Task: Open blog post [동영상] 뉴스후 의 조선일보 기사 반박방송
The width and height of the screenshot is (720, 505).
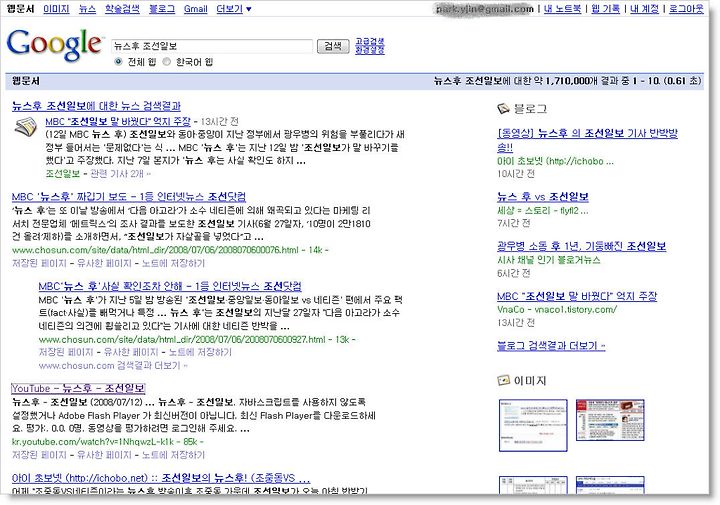Action: pyautogui.click(x=587, y=140)
